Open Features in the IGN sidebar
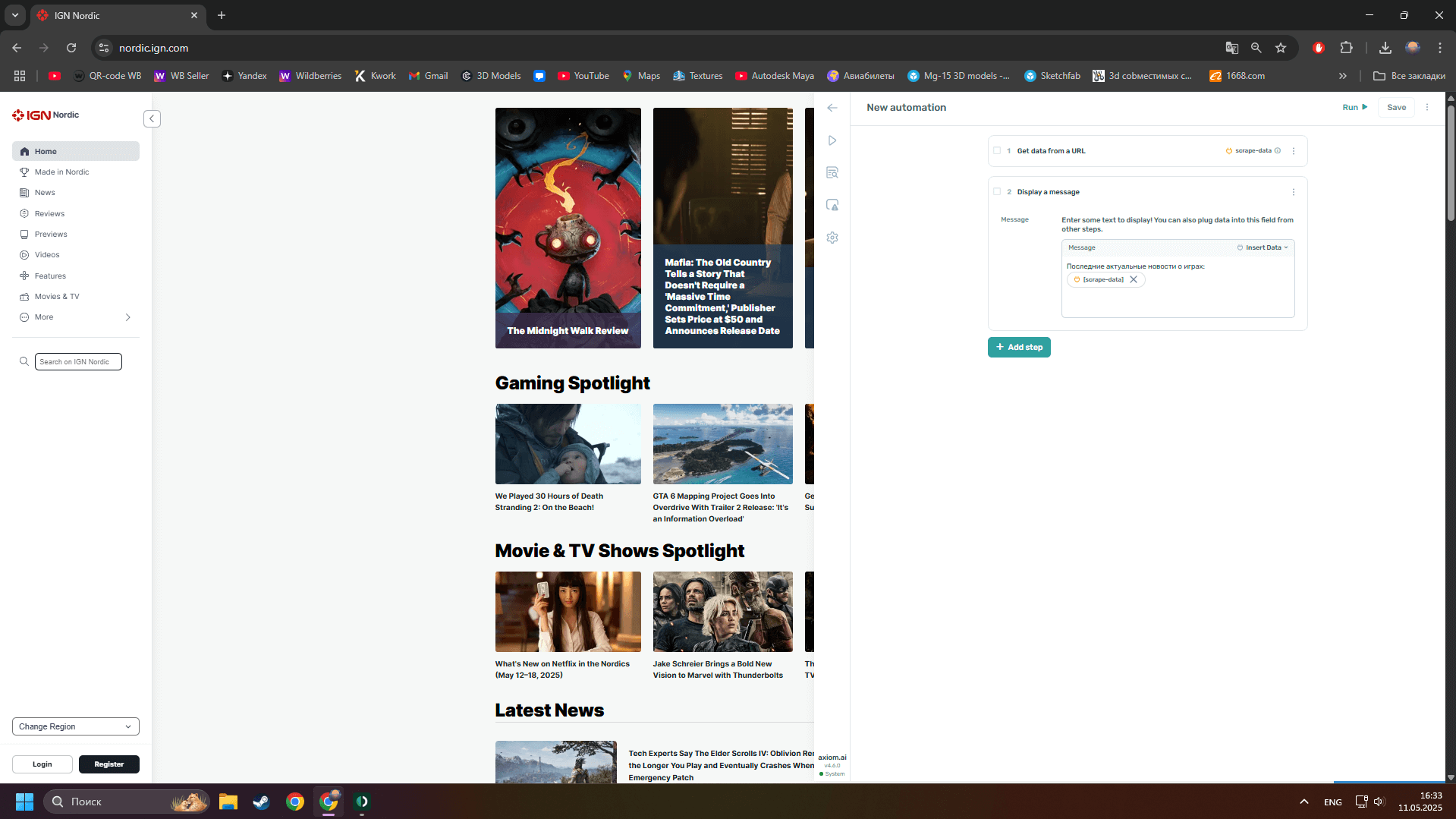 click(x=76, y=276)
